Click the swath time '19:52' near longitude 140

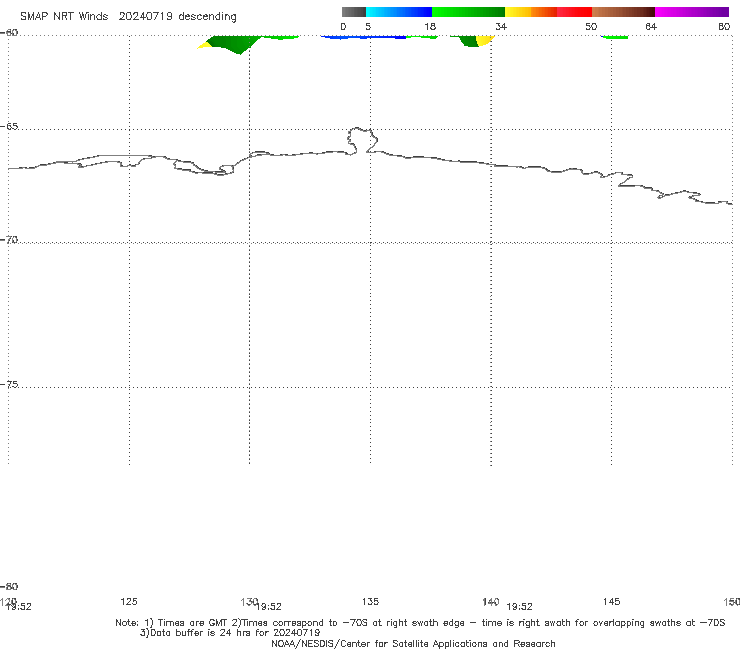pos(519,607)
